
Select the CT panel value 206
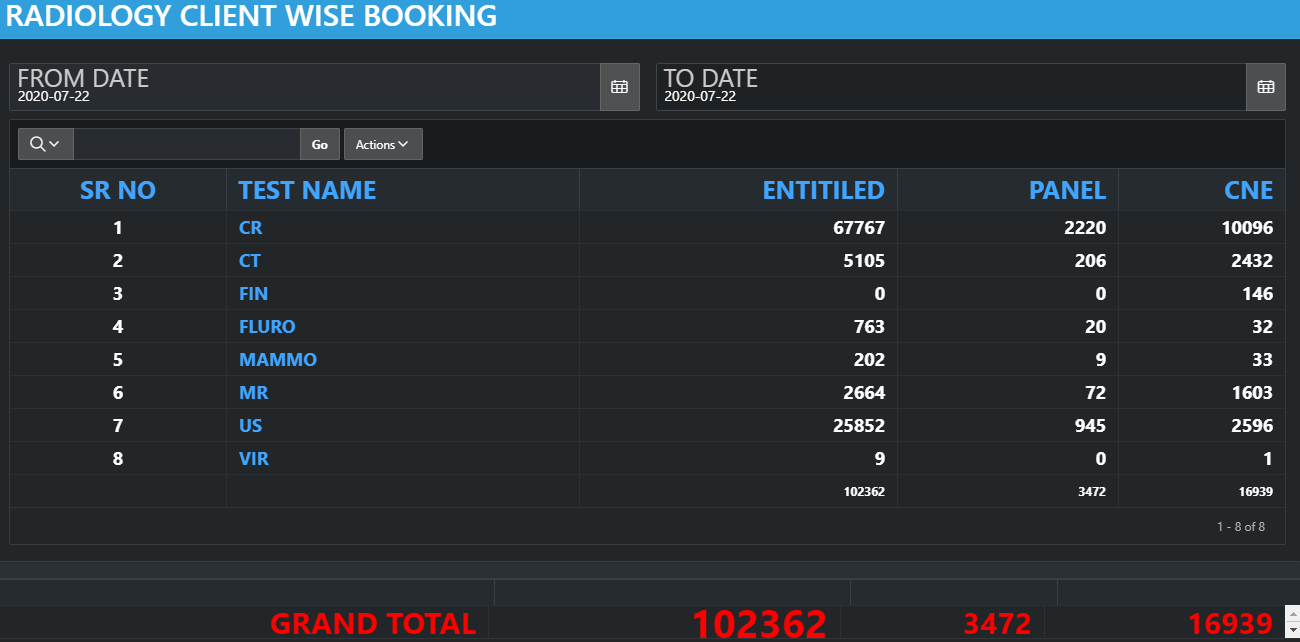[1090, 261]
